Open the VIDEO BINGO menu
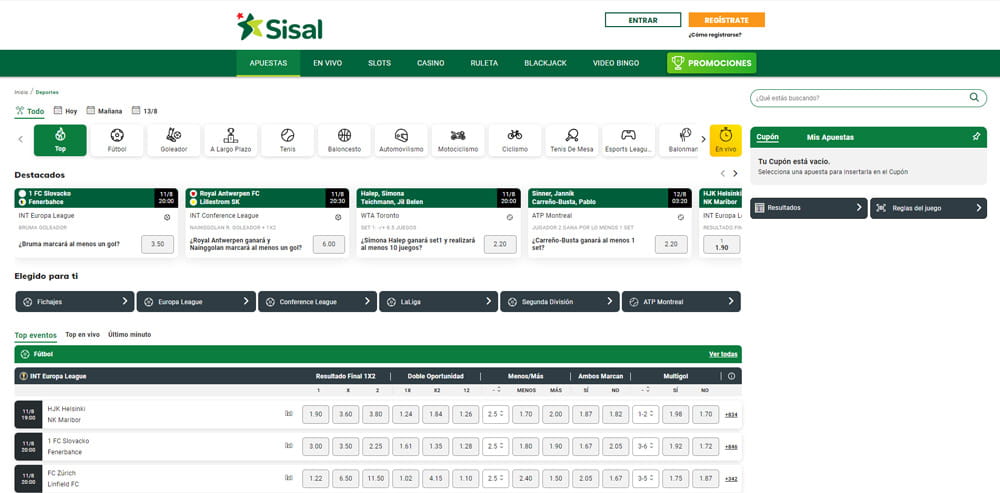 (x=615, y=63)
